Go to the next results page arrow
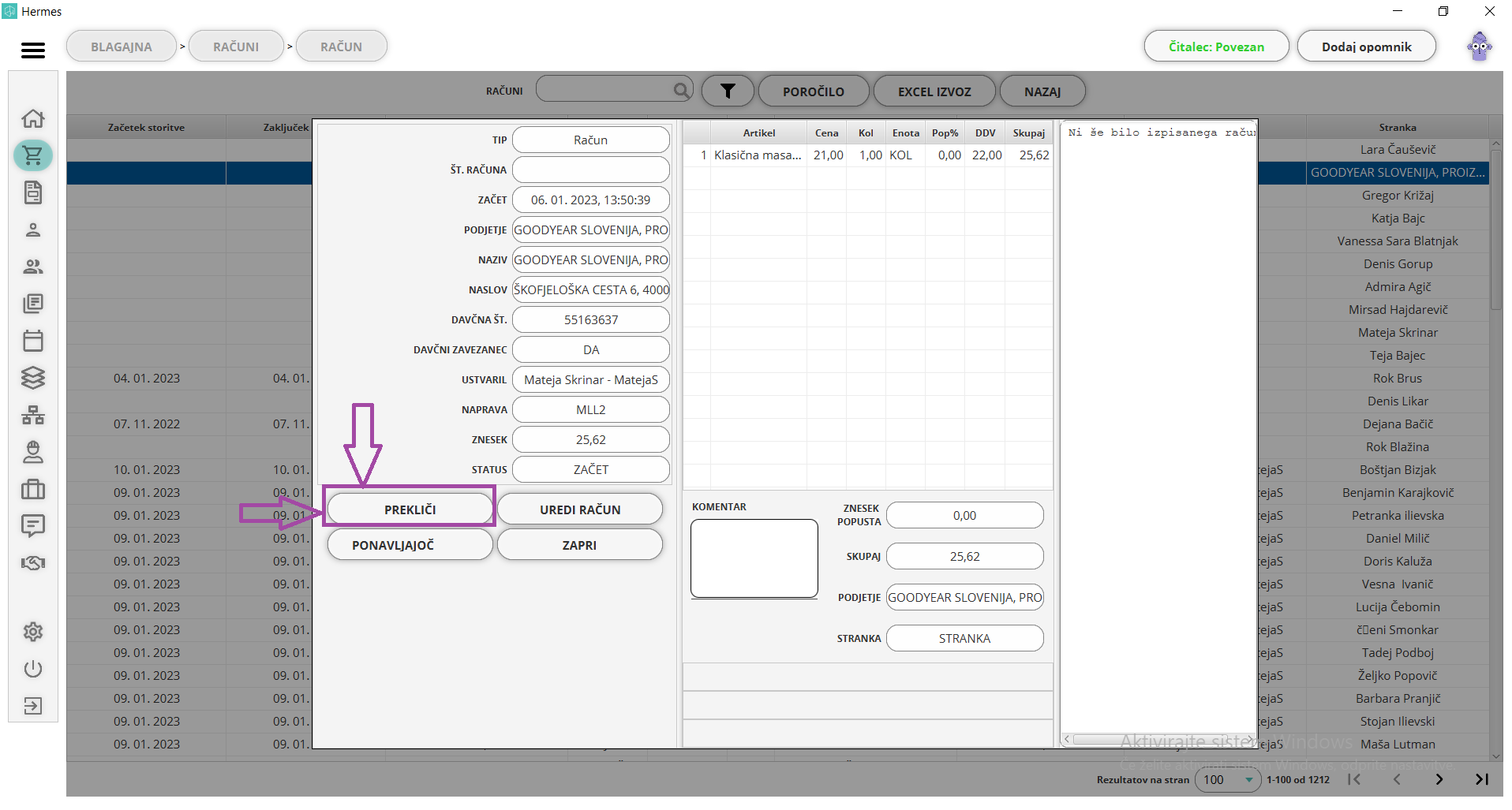1512x810 pixels. pos(1439,779)
